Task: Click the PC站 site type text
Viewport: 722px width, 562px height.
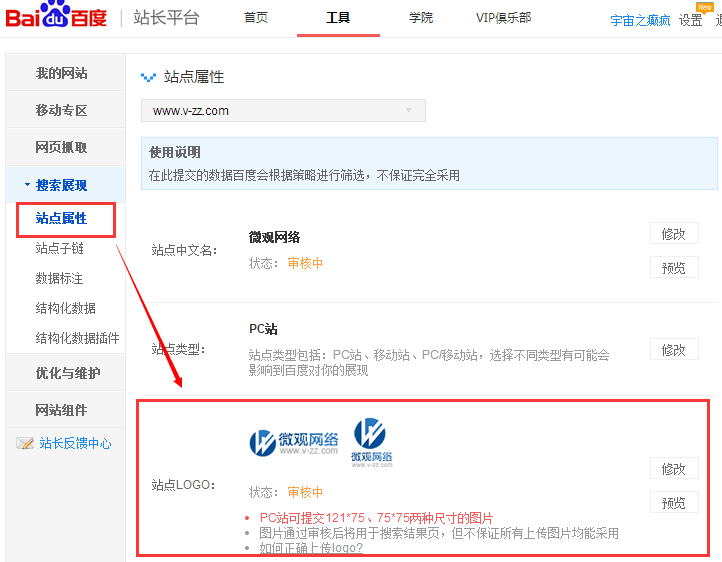Action: tap(263, 329)
